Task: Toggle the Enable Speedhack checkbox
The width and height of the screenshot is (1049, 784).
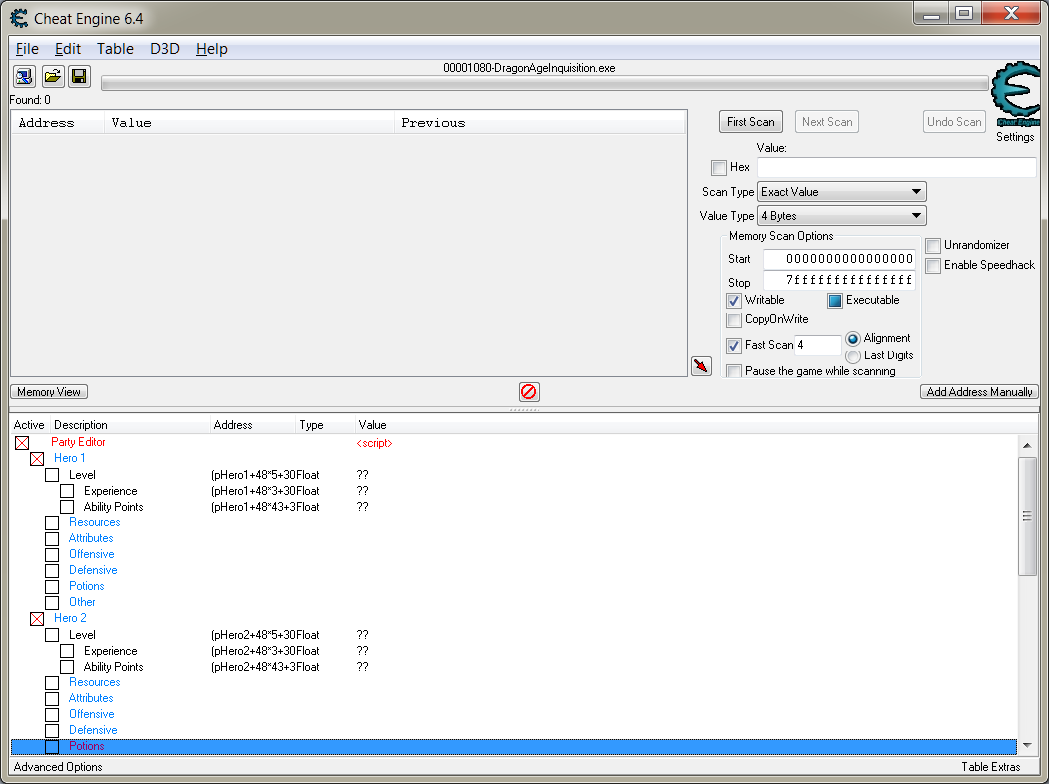Action: point(933,266)
